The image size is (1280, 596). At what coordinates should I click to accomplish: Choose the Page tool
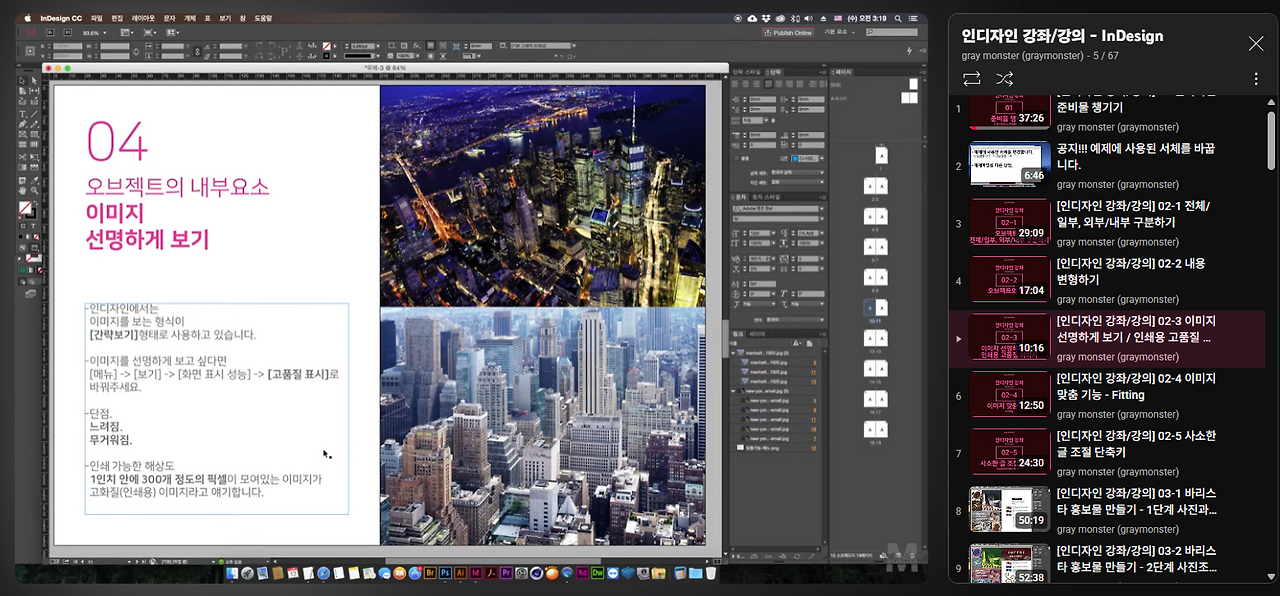[x=22, y=90]
